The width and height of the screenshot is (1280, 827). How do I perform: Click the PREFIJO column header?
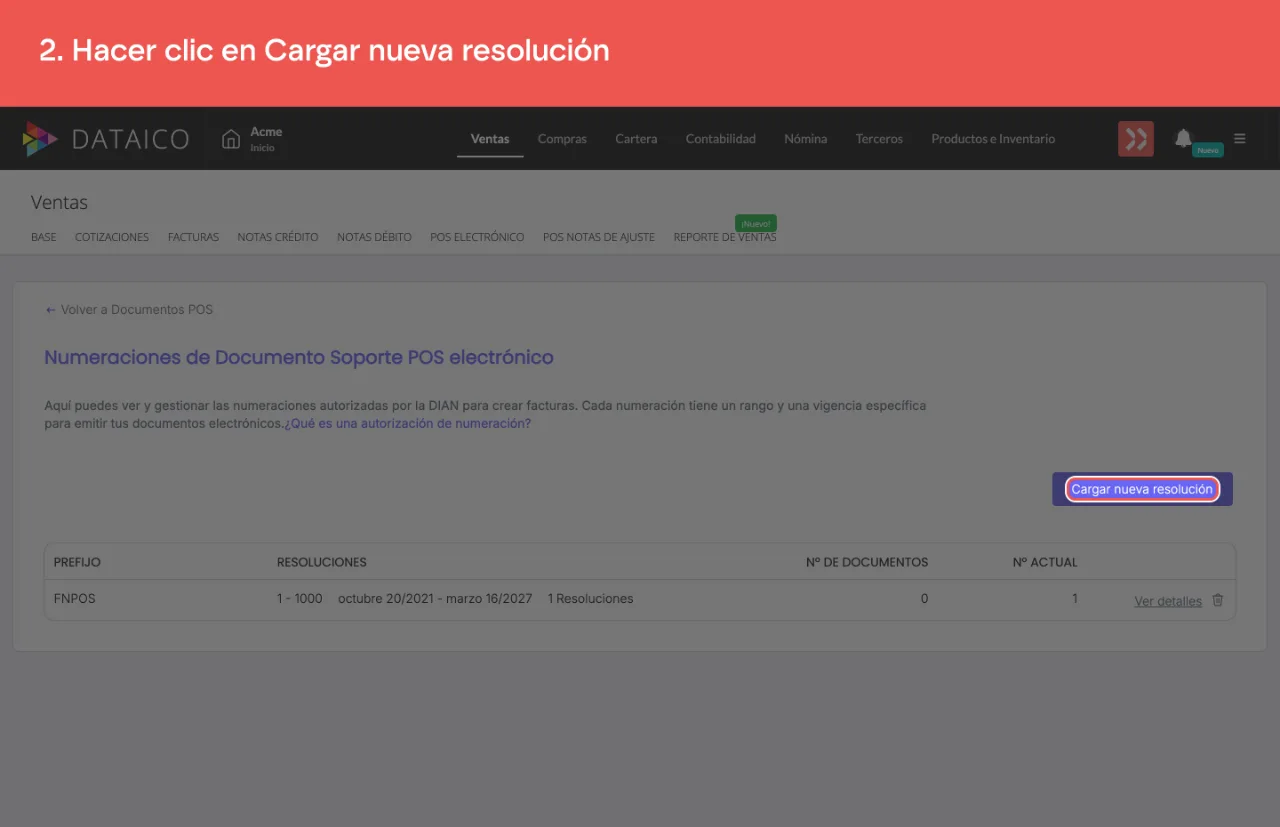77,562
